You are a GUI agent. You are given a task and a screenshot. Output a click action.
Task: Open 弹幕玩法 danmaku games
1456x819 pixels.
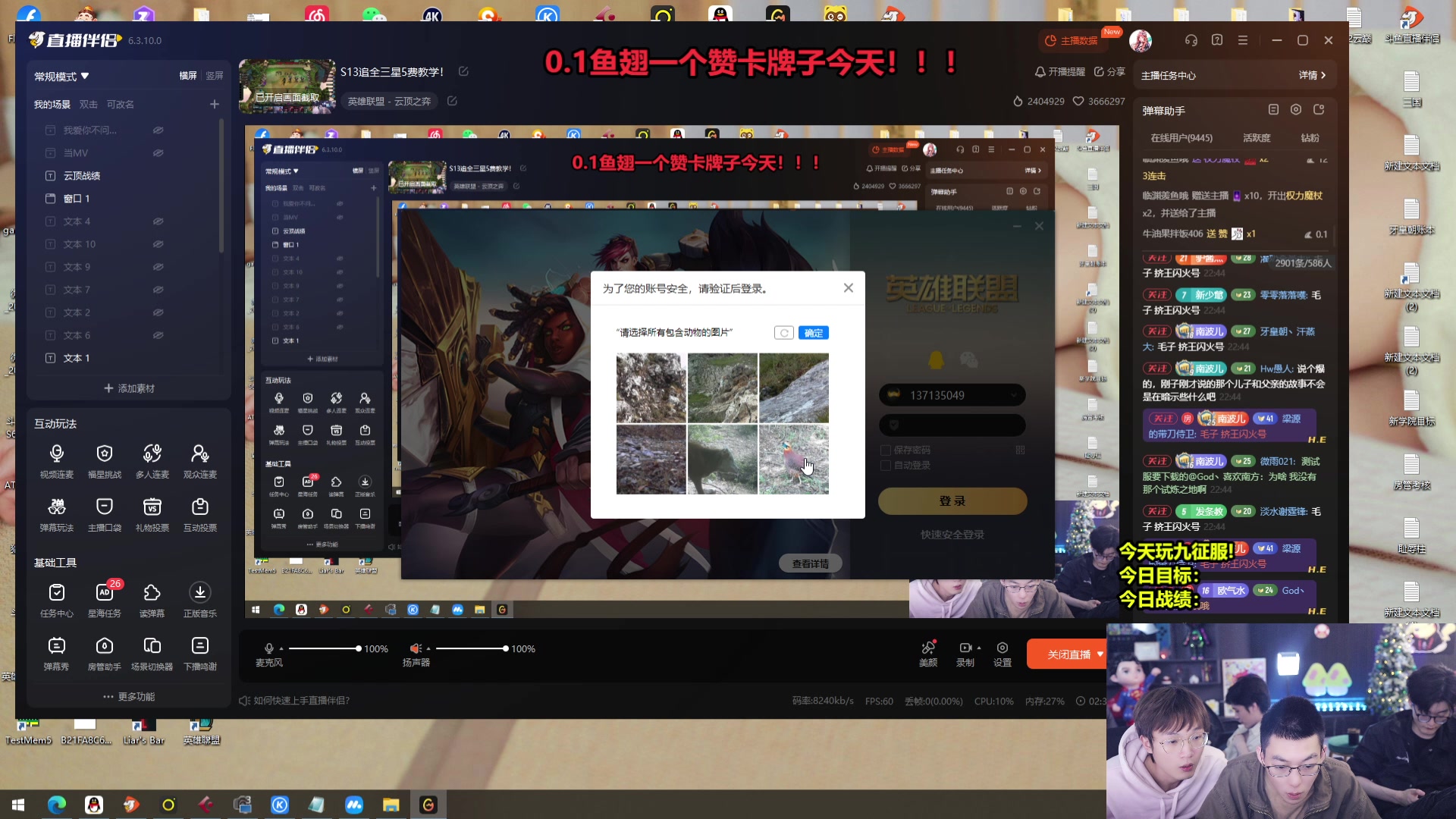tap(57, 515)
